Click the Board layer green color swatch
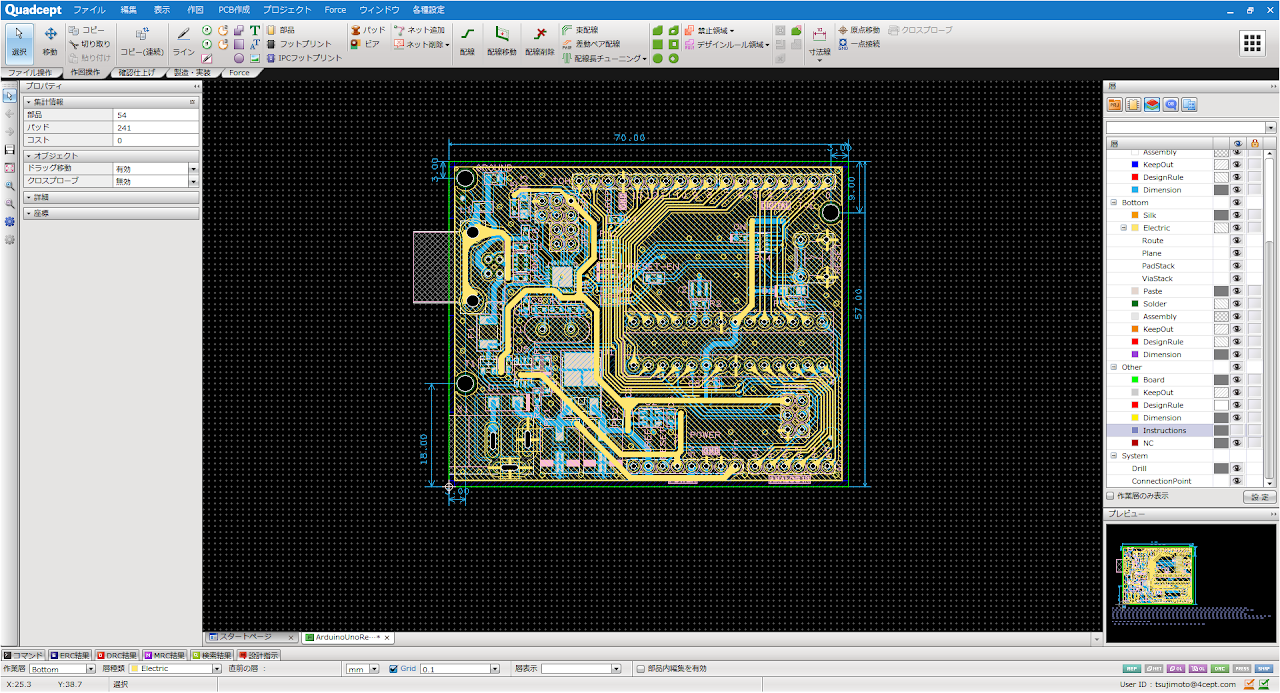 (x=1134, y=380)
